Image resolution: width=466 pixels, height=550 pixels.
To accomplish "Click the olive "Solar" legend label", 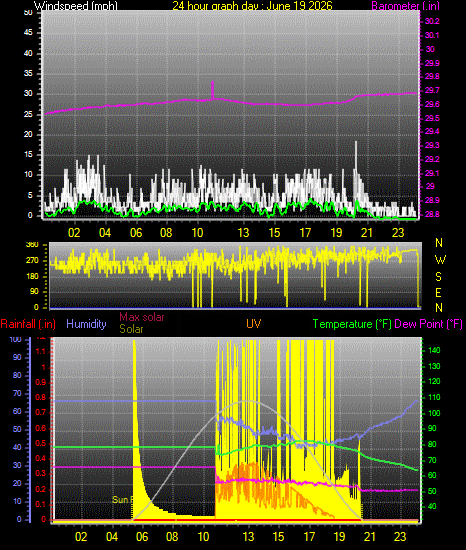I will (x=131, y=329).
